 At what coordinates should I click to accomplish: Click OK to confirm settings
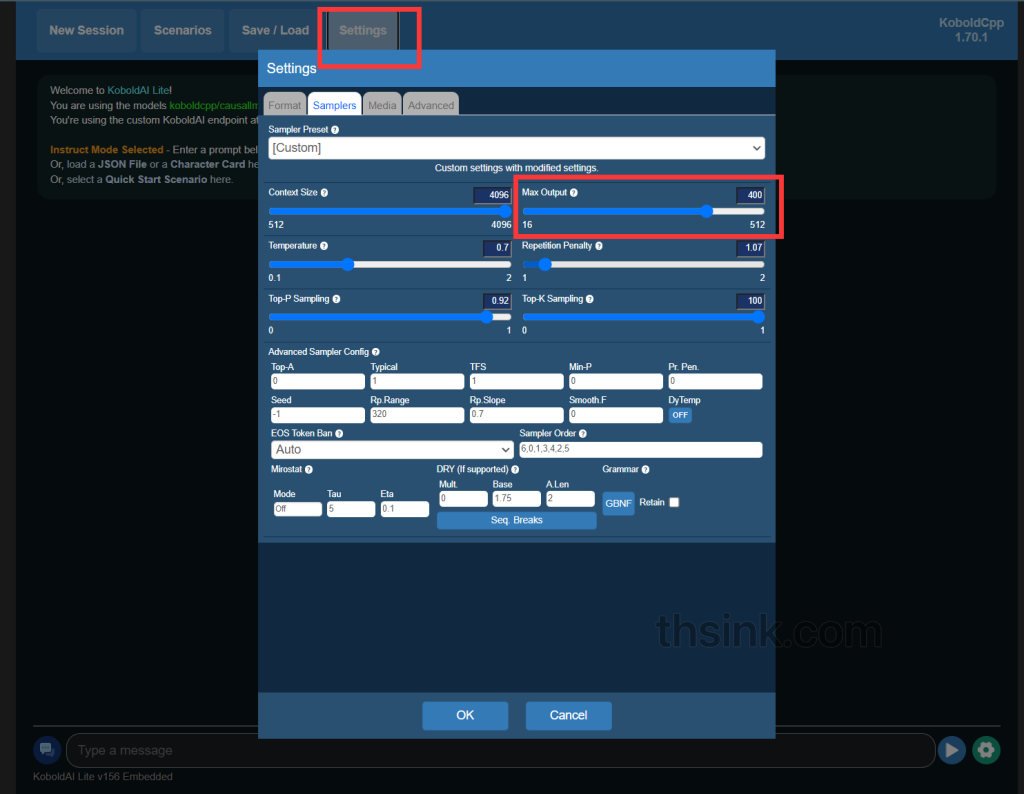coord(465,715)
